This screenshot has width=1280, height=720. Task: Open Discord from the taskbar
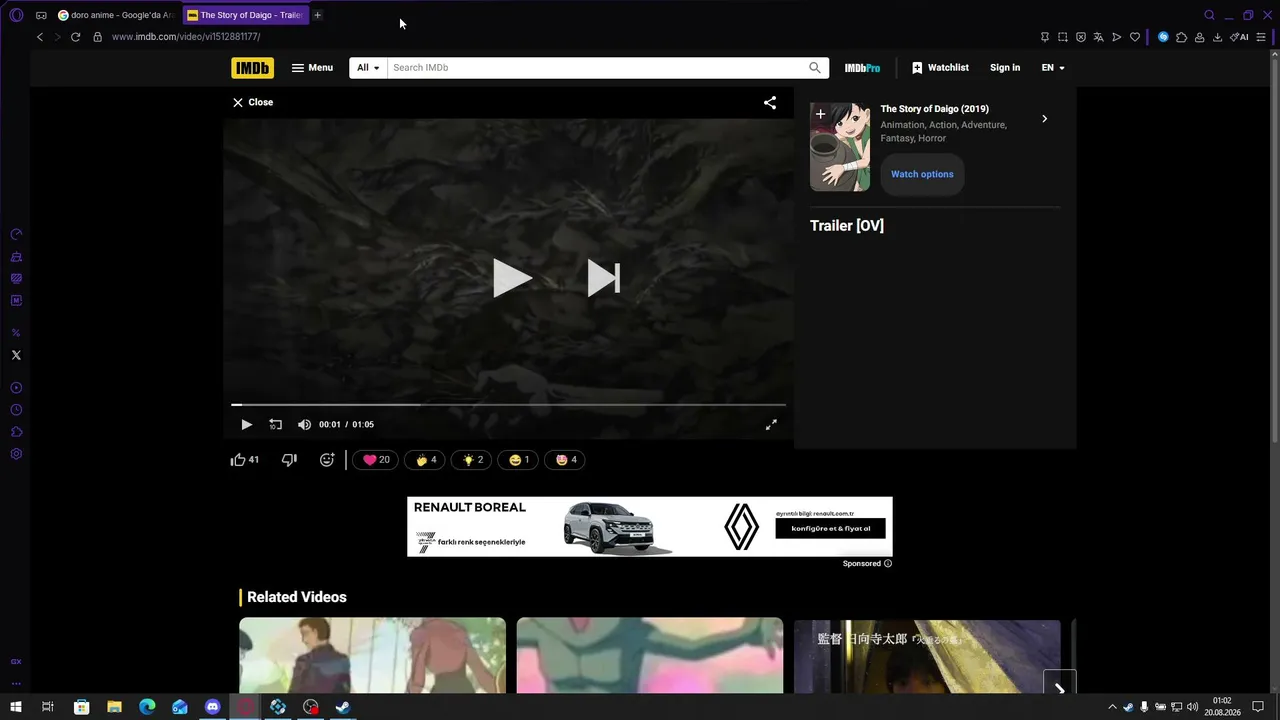tap(212, 707)
